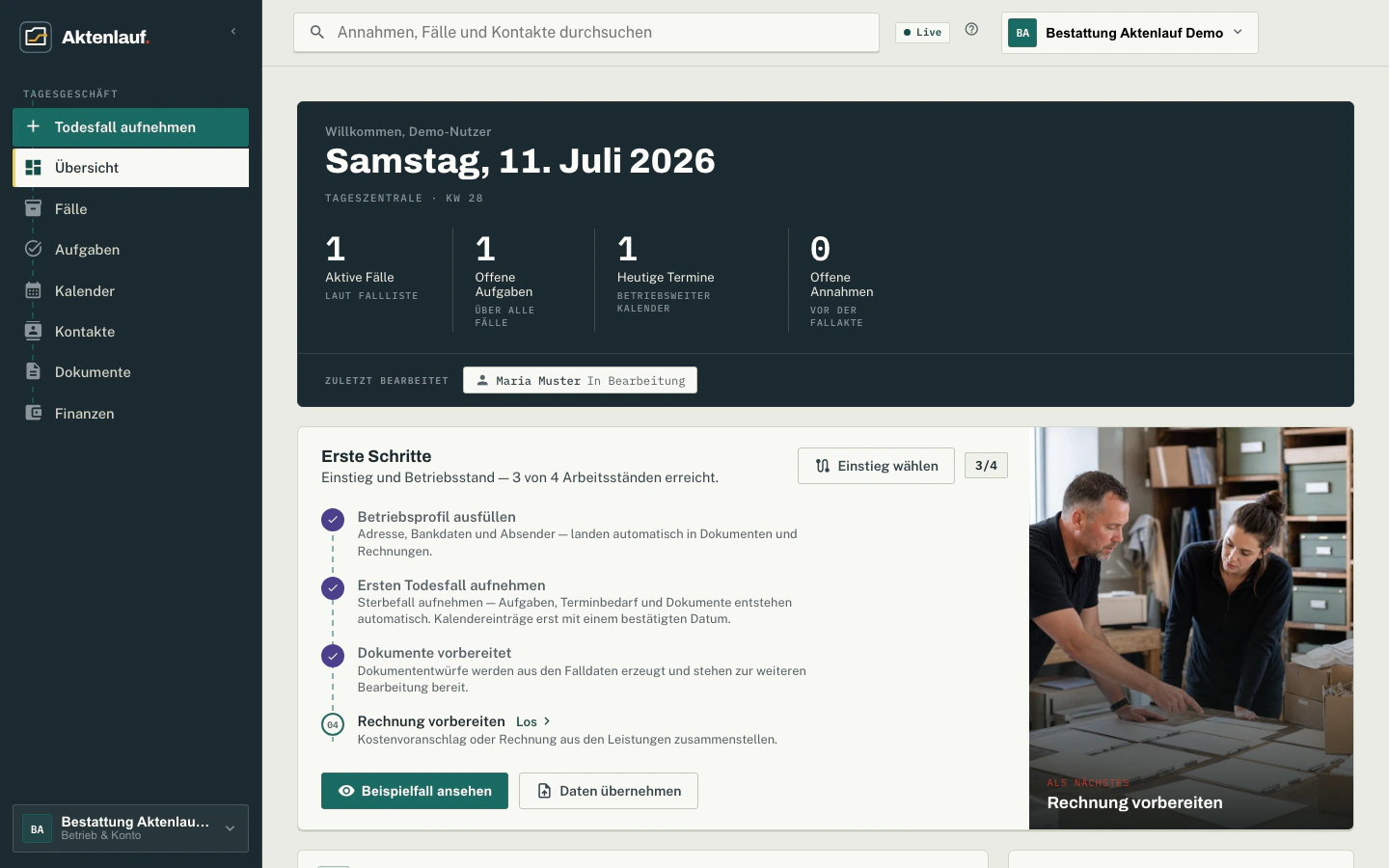Go to Aufgaben in the sidebar
1389x868 pixels.
(130, 249)
